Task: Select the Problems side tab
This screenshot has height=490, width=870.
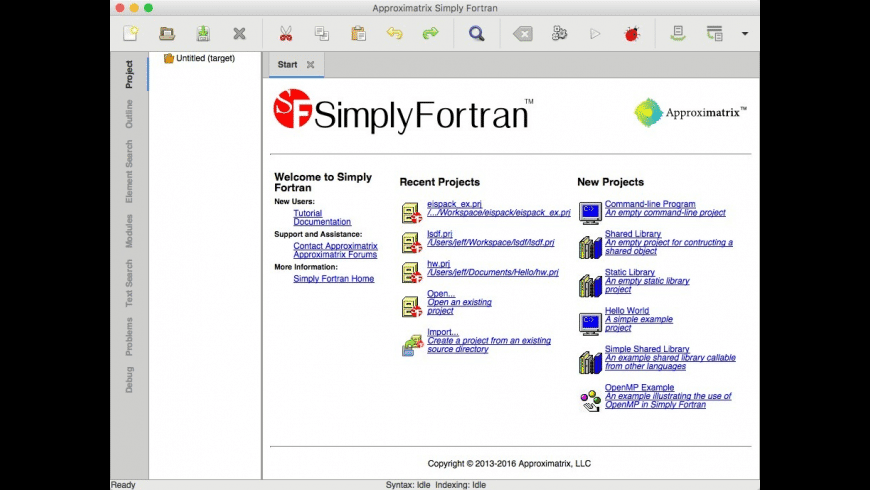Action: 129,336
